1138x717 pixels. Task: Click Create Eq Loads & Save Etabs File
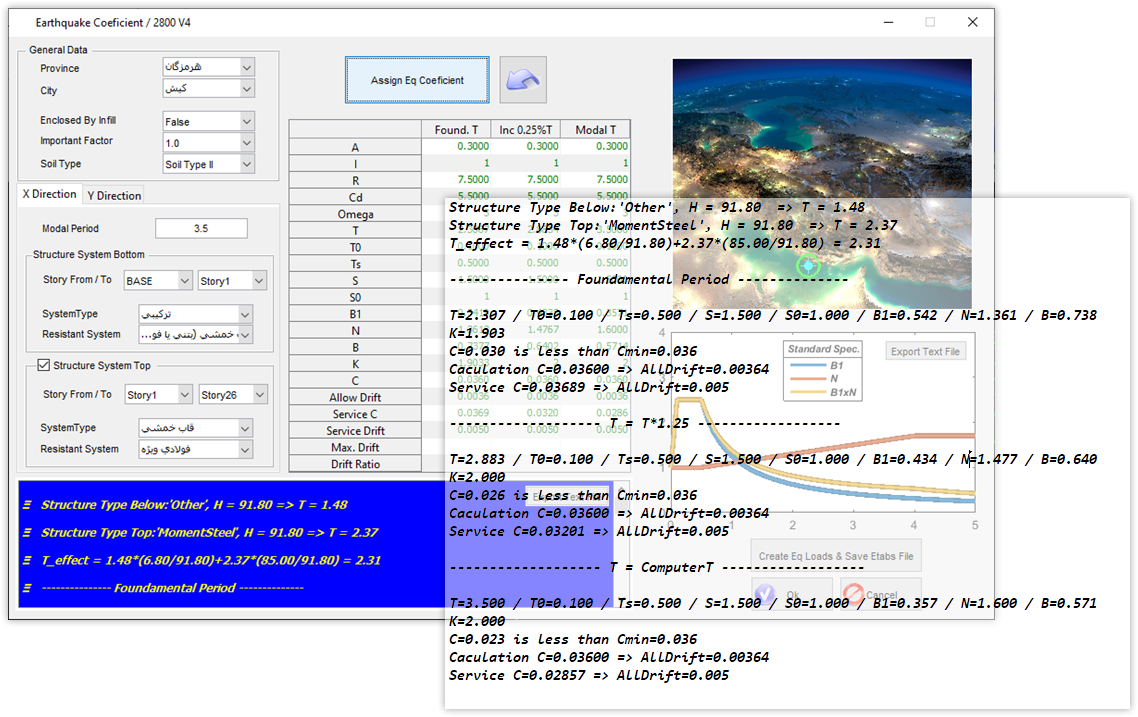[x=835, y=556]
